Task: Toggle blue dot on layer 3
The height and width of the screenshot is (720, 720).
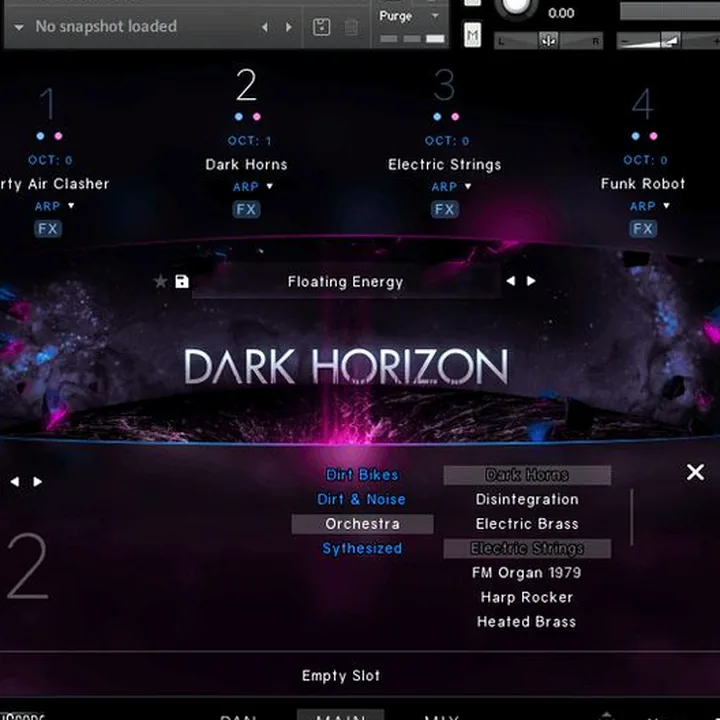Action: pos(437,117)
